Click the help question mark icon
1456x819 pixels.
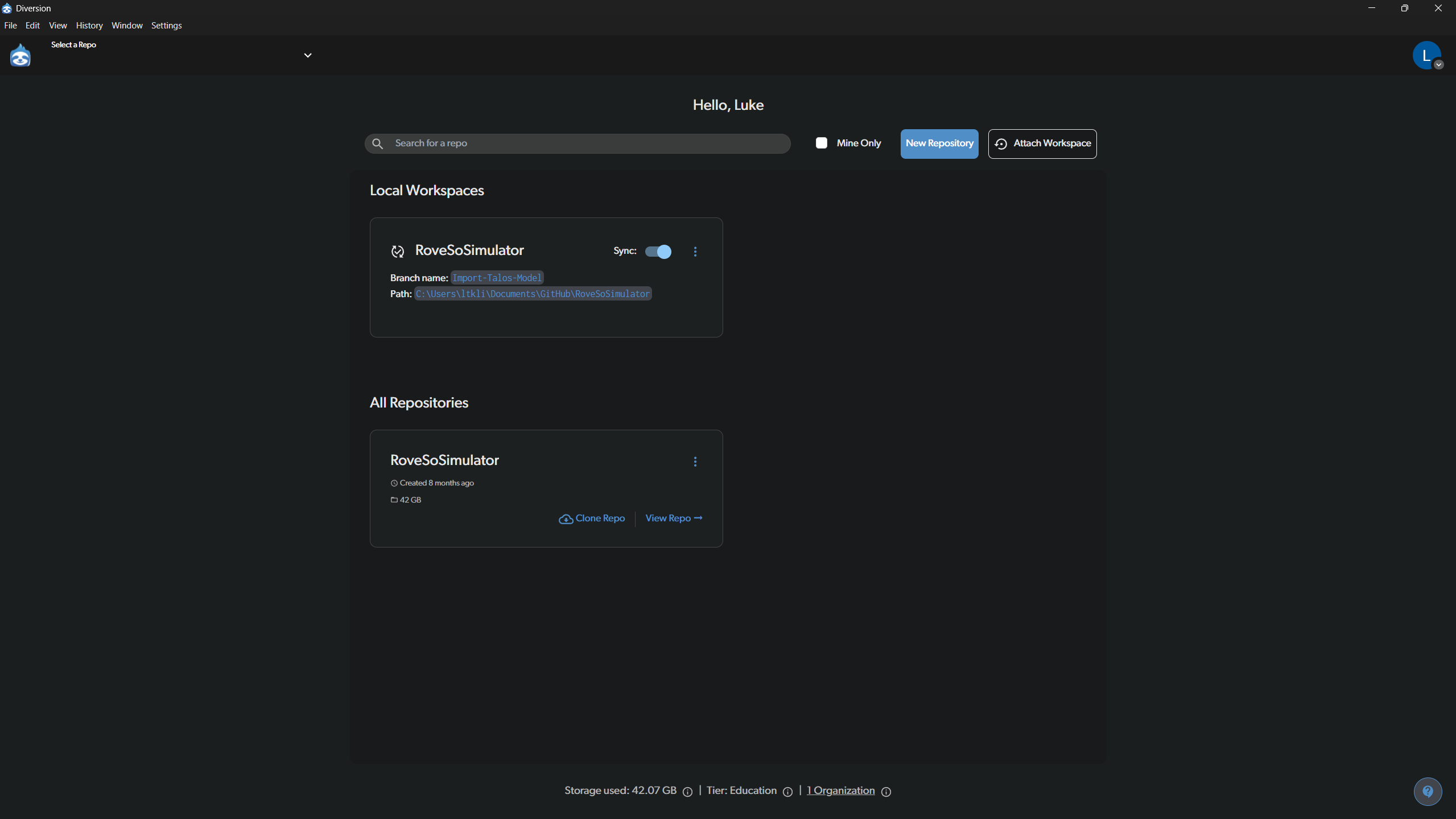click(1427, 791)
